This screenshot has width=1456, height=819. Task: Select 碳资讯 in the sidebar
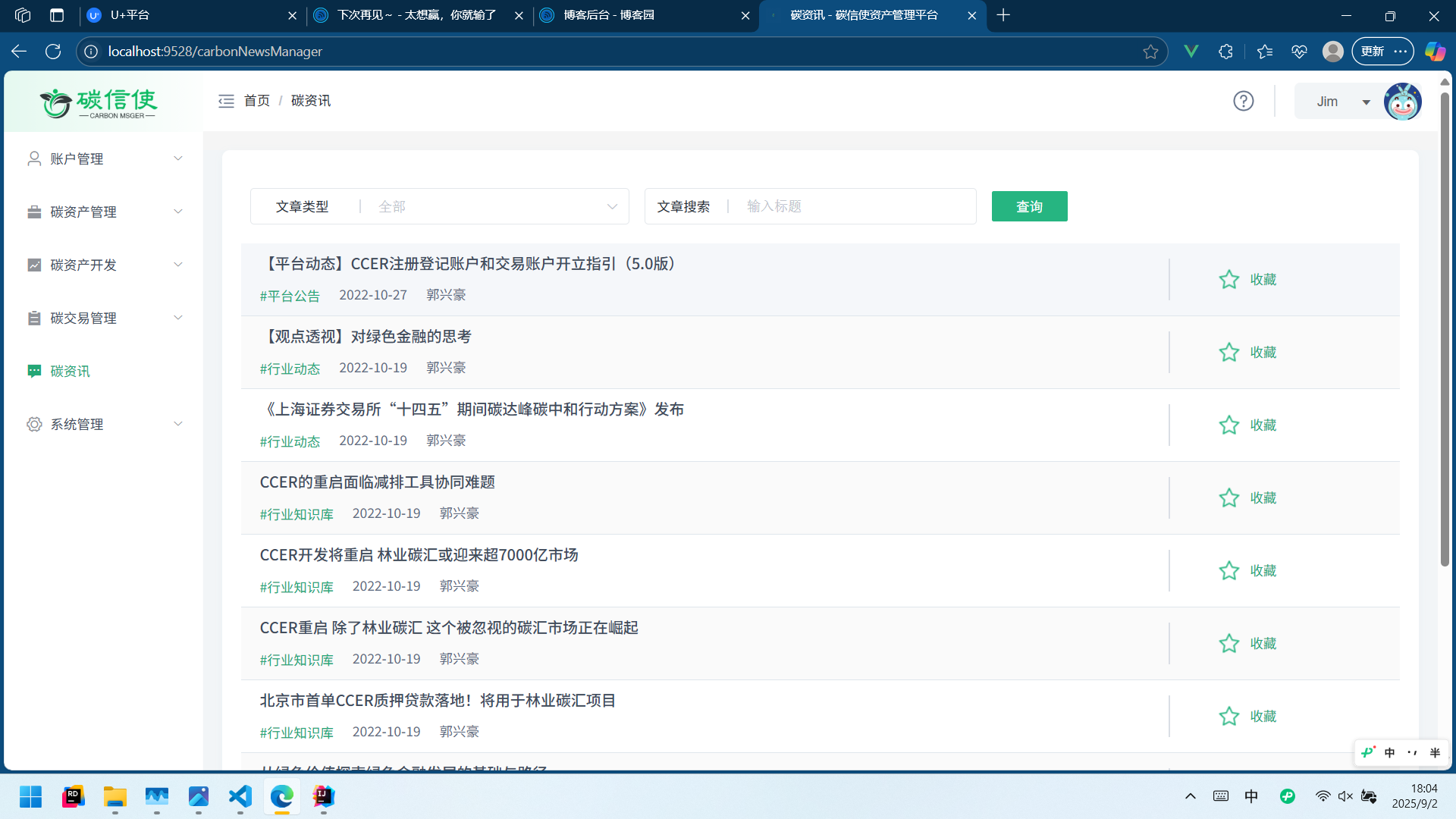click(x=70, y=371)
